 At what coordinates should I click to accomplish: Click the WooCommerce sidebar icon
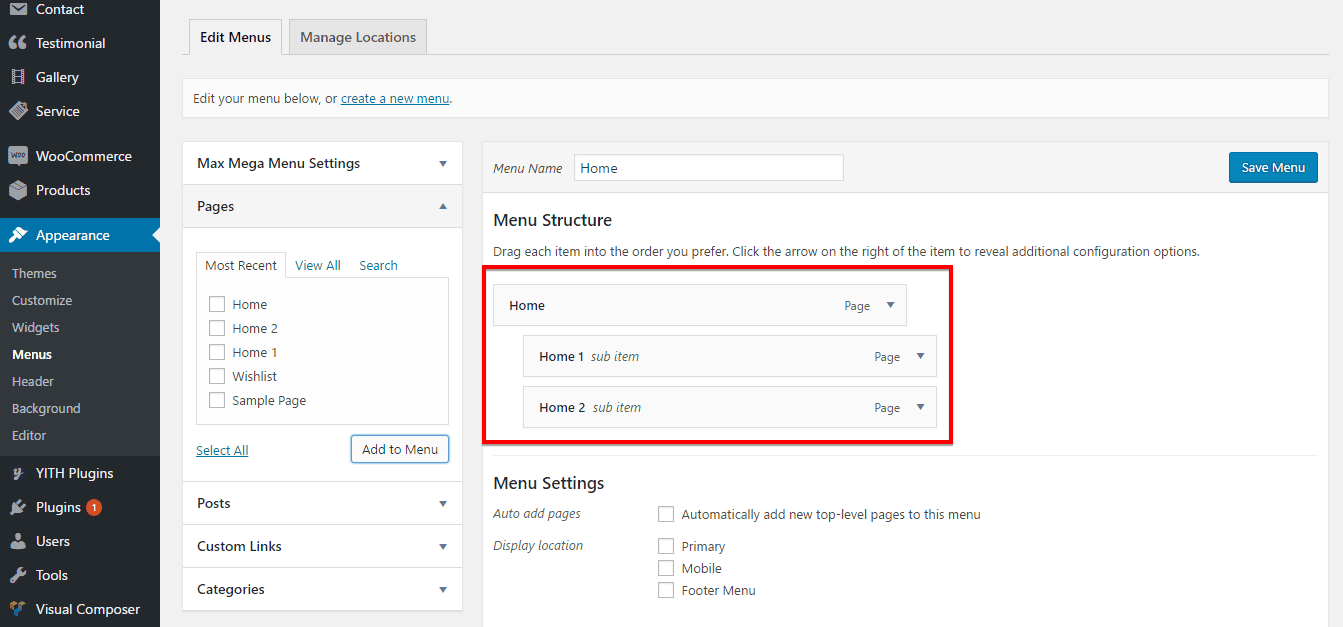click(17, 155)
